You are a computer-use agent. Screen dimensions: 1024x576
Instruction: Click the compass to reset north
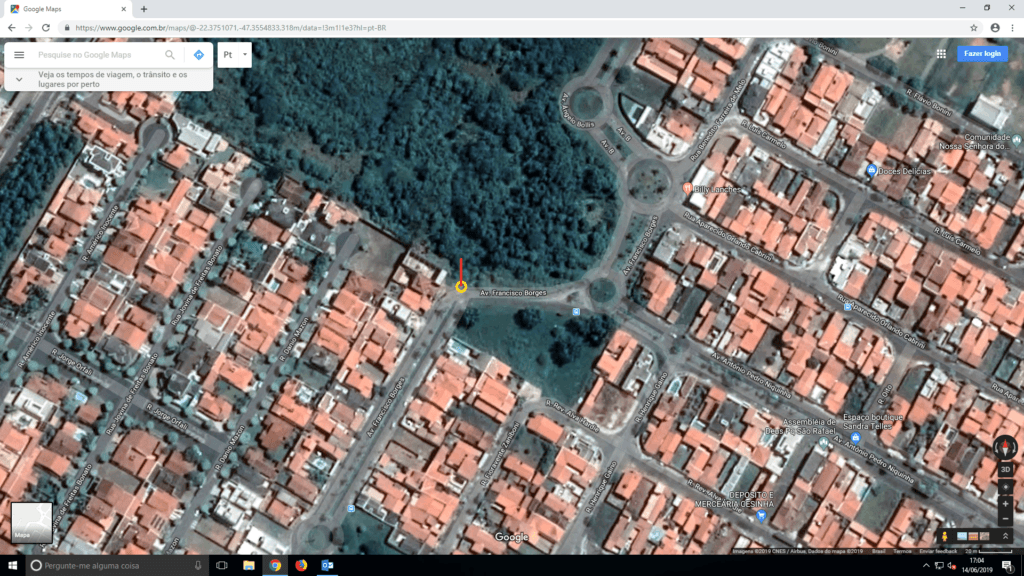[1005, 446]
